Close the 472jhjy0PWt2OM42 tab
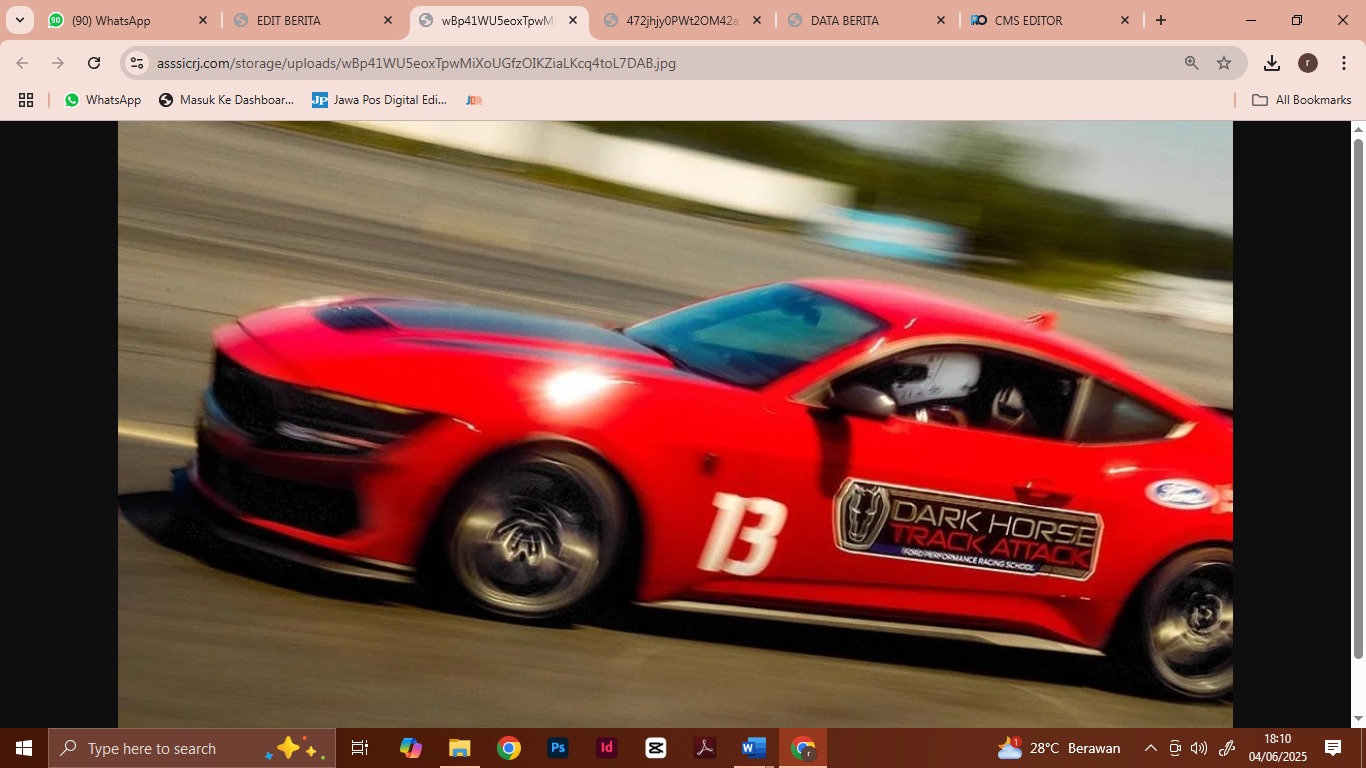This screenshot has width=1366, height=768. click(x=757, y=20)
